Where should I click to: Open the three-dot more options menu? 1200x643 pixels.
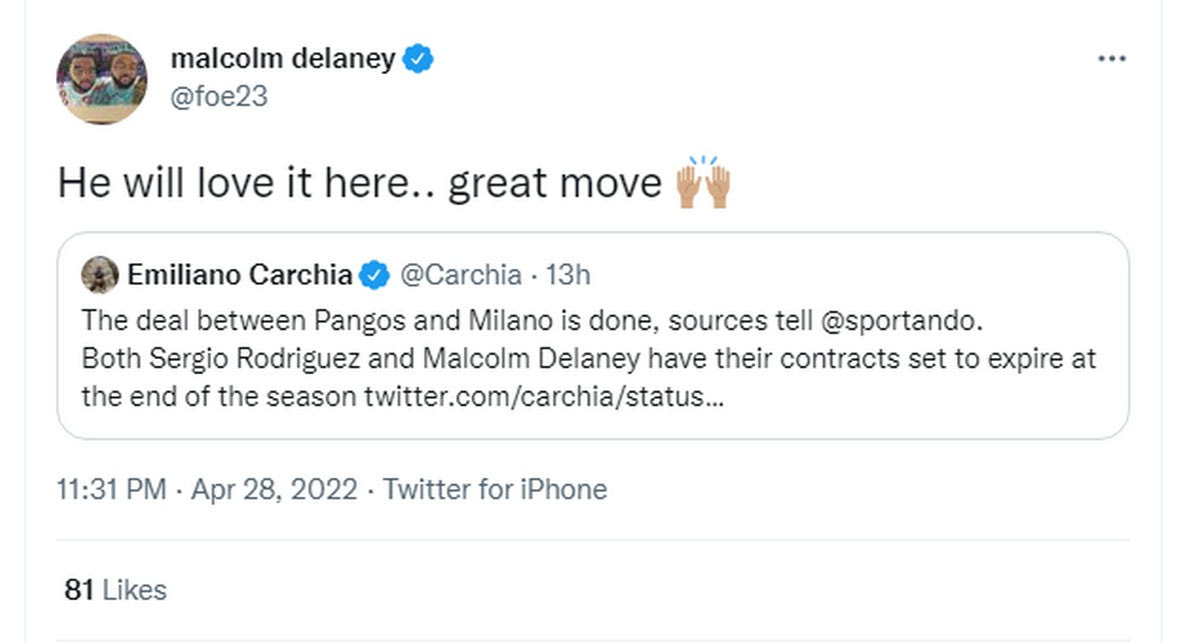[1111, 60]
